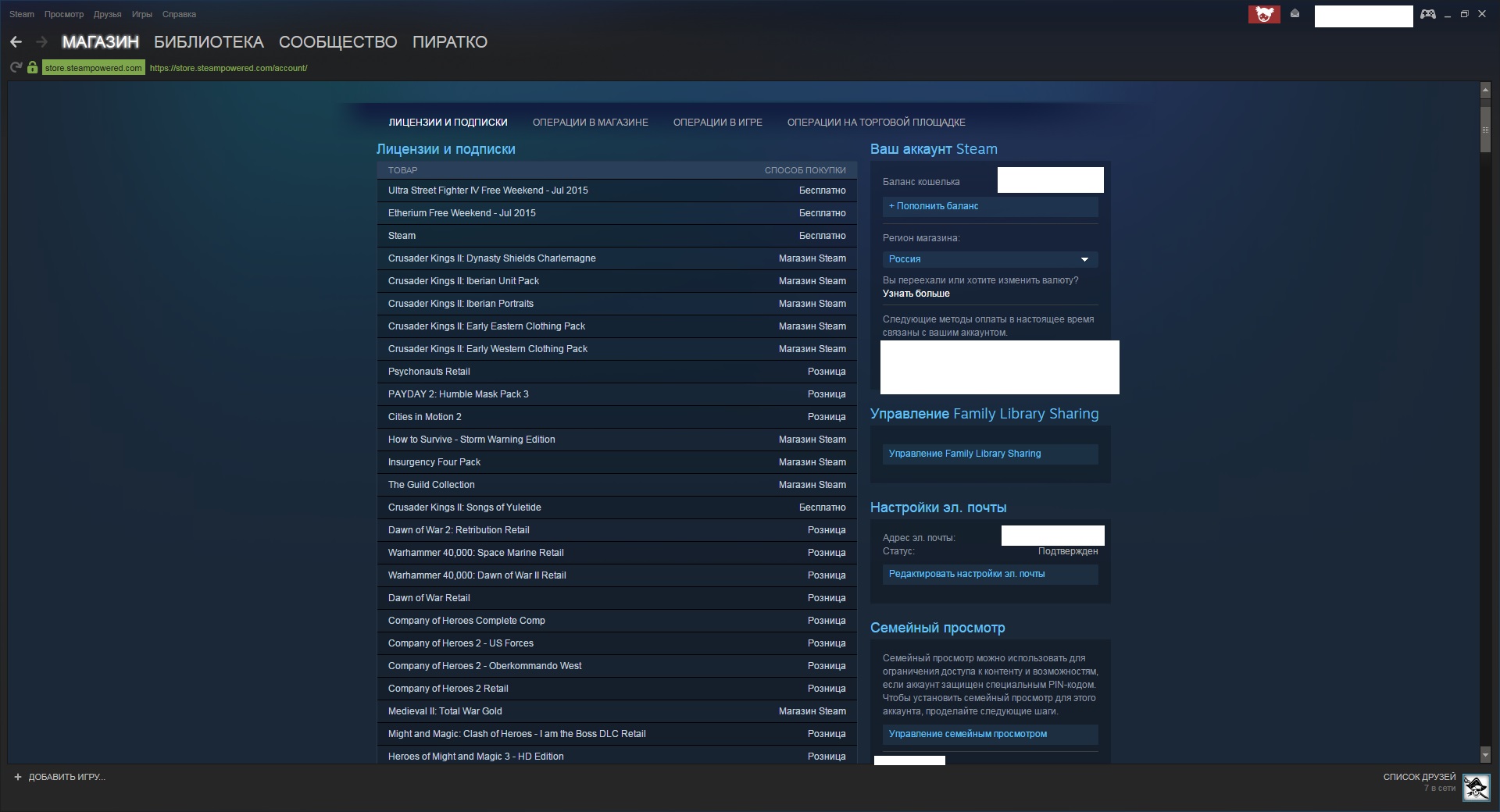Screen dimensions: 1500x812
Task: Open the Steam menu
Action: coord(22,14)
